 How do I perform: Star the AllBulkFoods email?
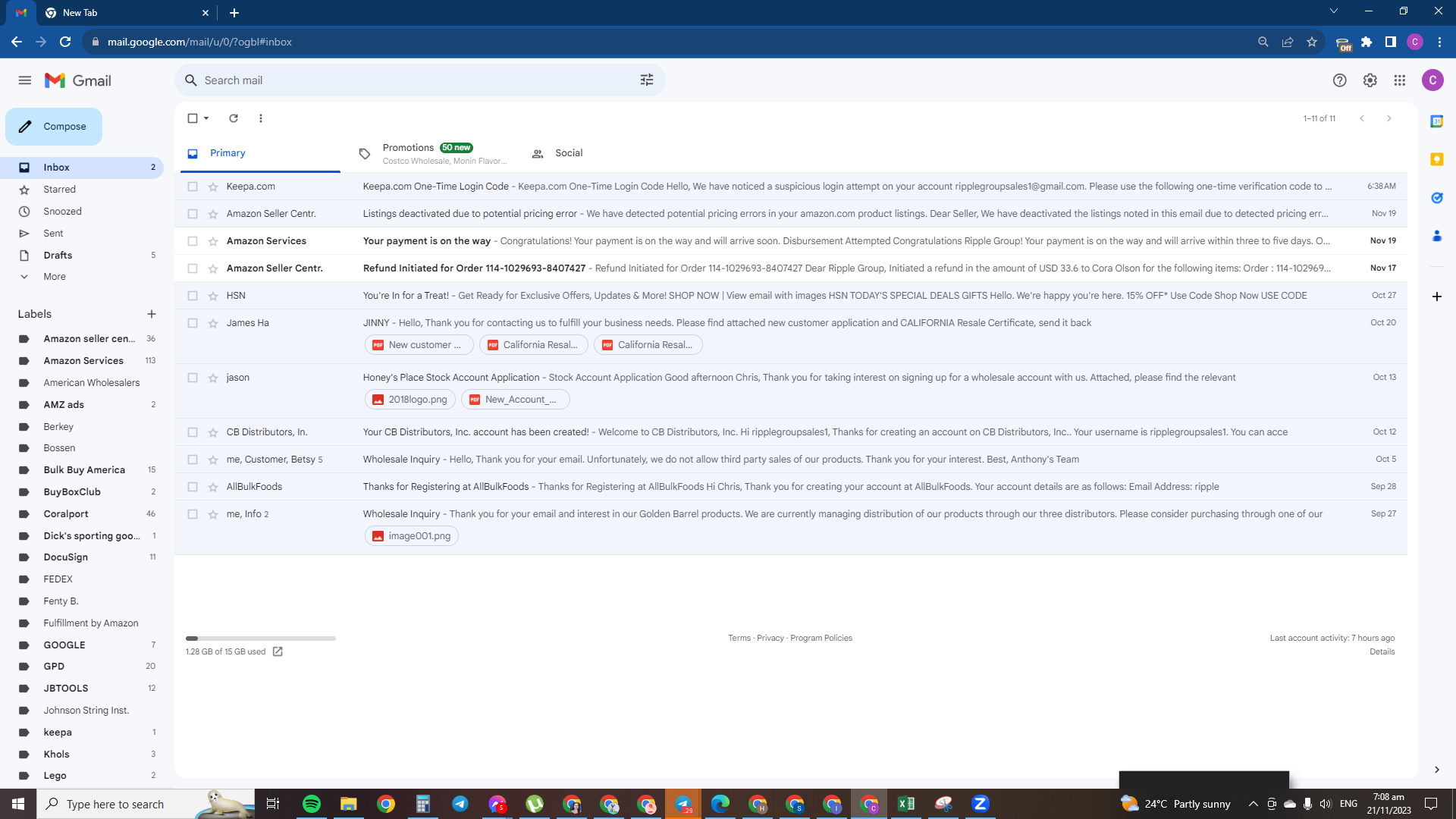click(213, 487)
